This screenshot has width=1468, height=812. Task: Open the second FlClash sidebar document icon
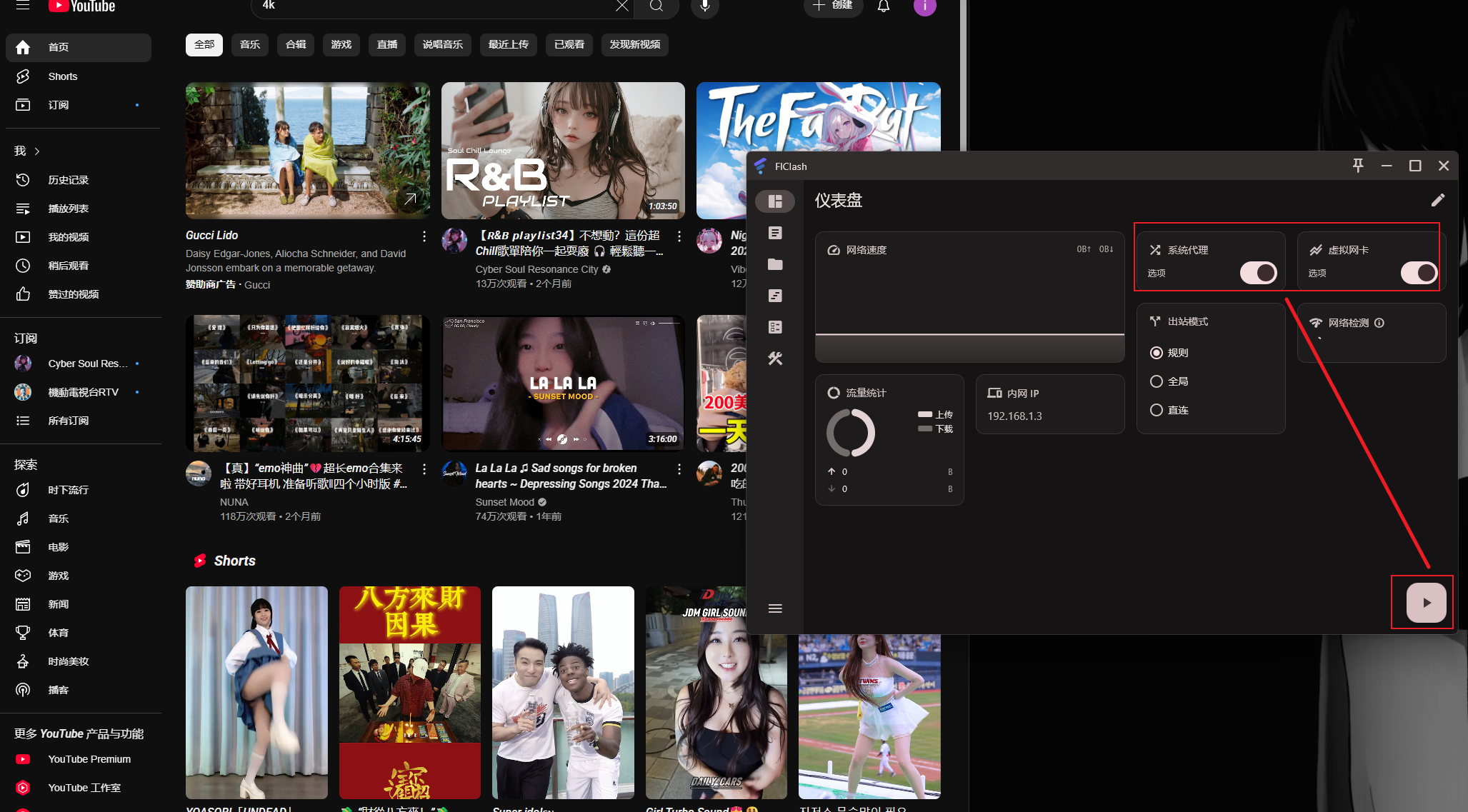pos(775,233)
